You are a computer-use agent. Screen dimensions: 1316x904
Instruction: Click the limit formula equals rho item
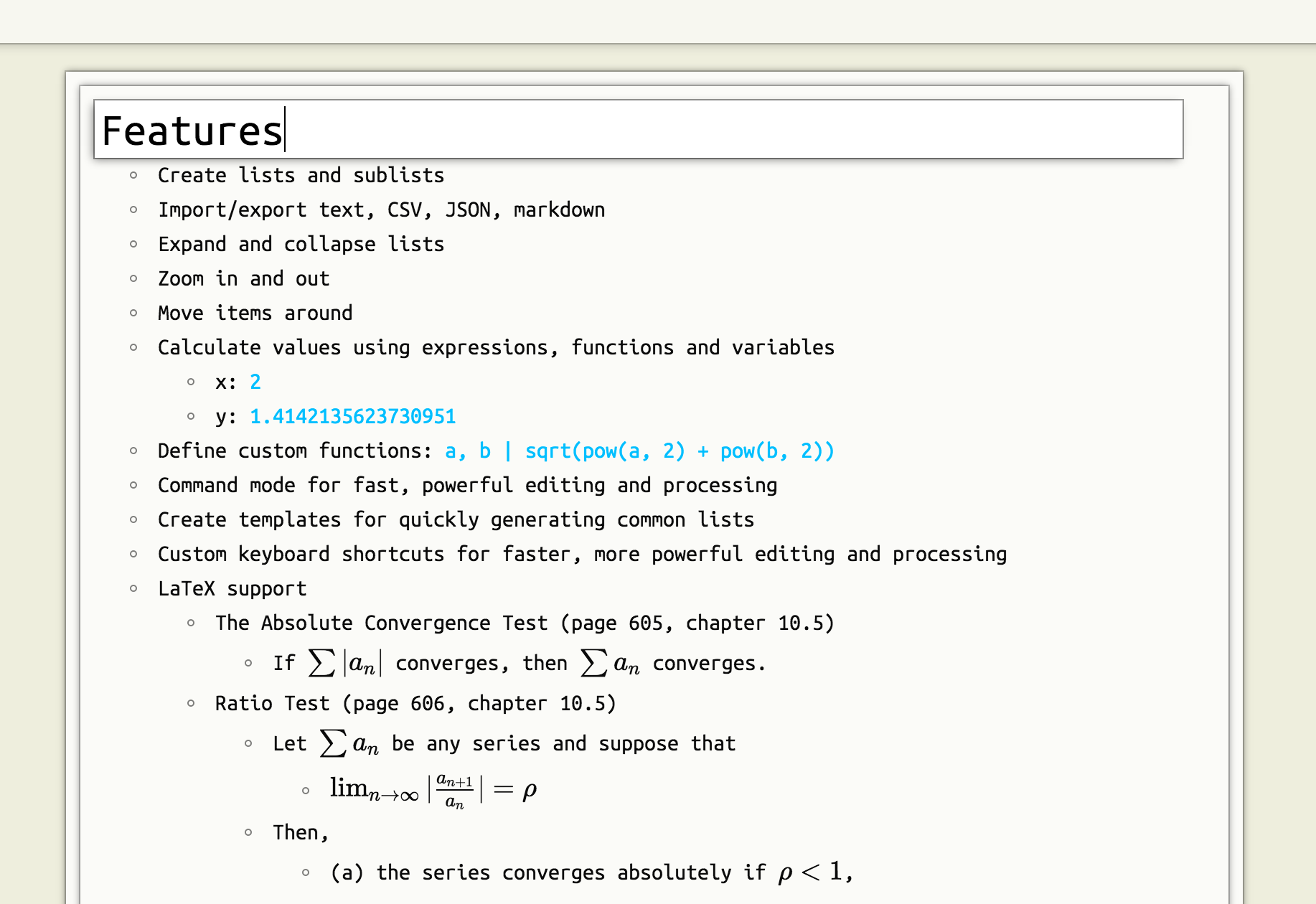click(433, 789)
